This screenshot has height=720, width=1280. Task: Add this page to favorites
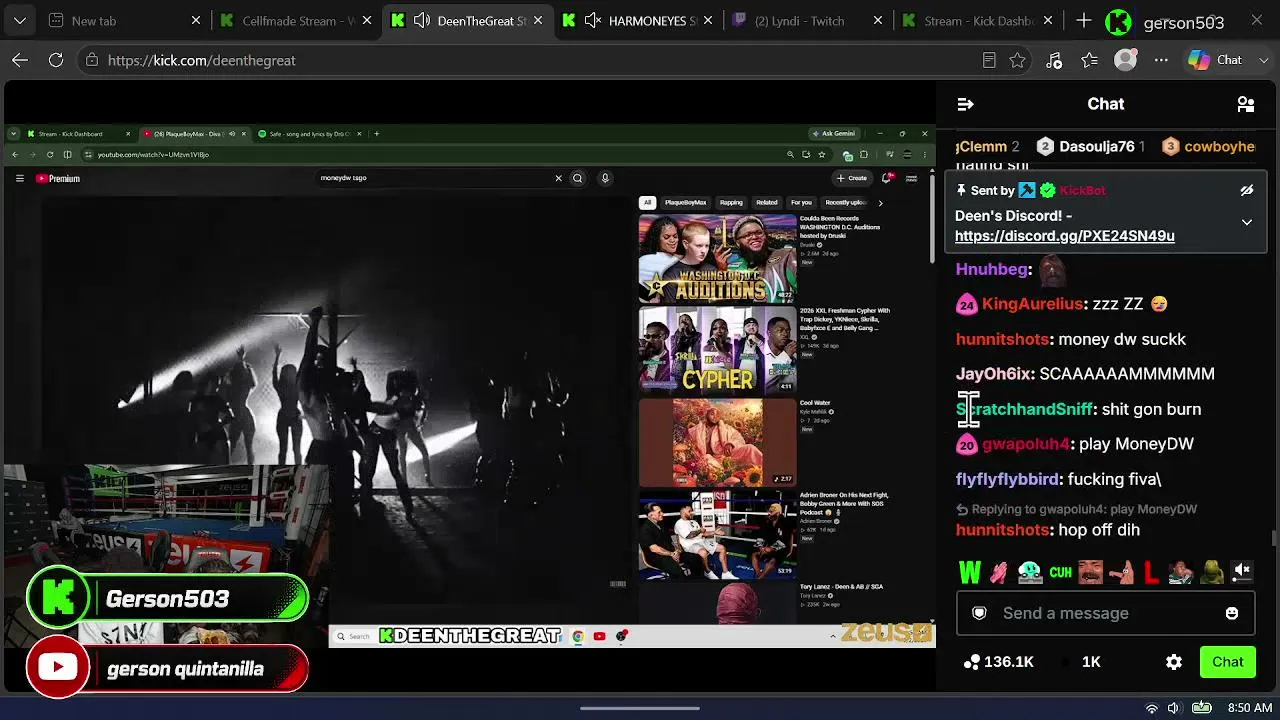point(1017,60)
